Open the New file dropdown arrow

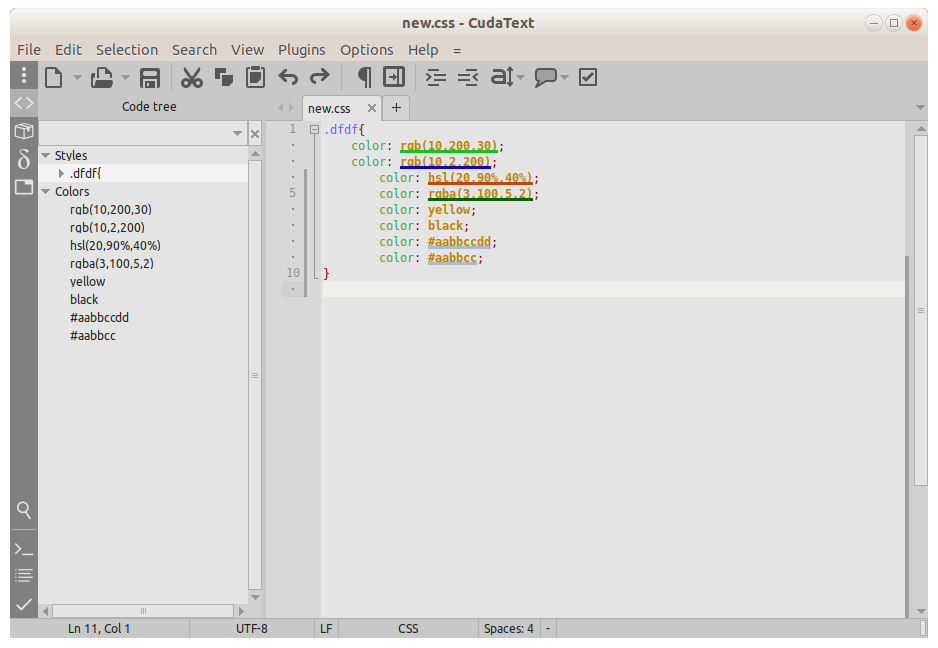click(77, 77)
